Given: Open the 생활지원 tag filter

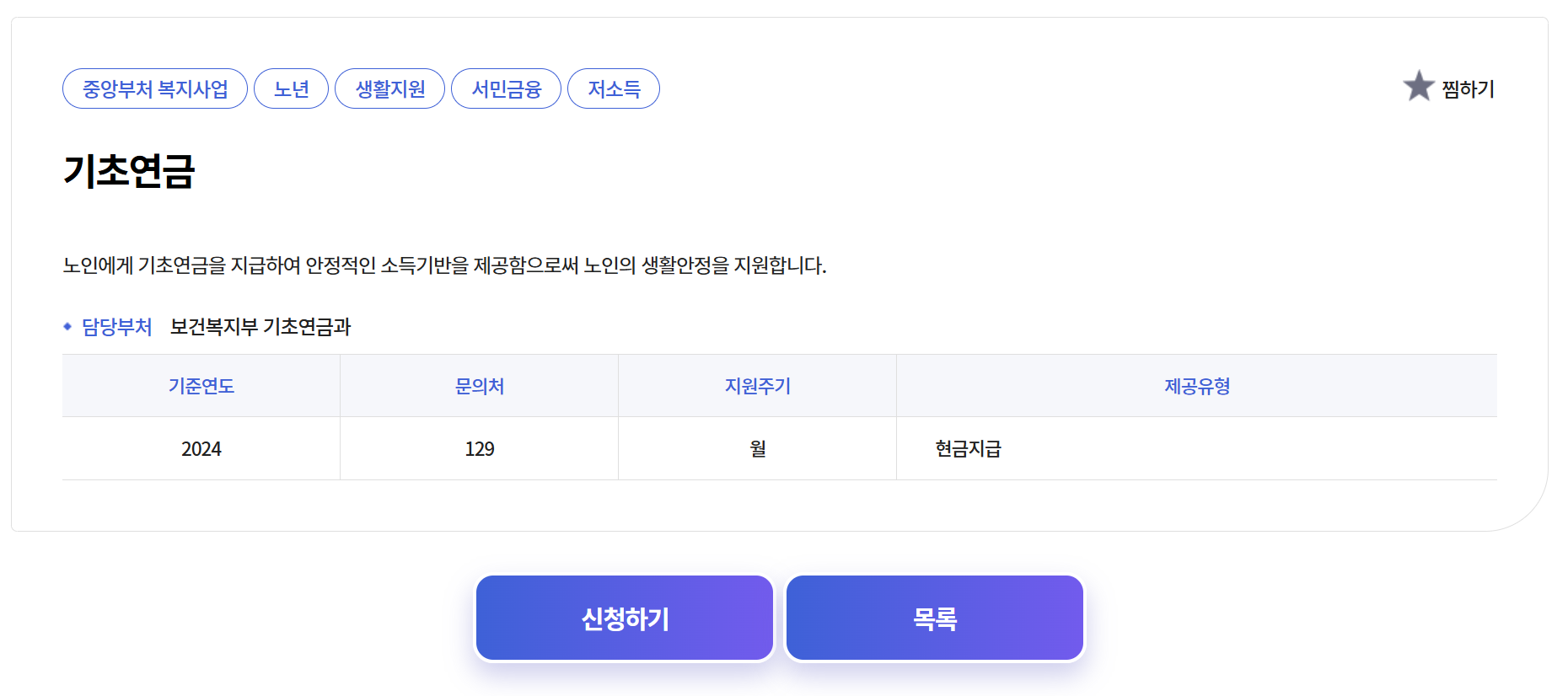Looking at the screenshot, I should tap(389, 88).
